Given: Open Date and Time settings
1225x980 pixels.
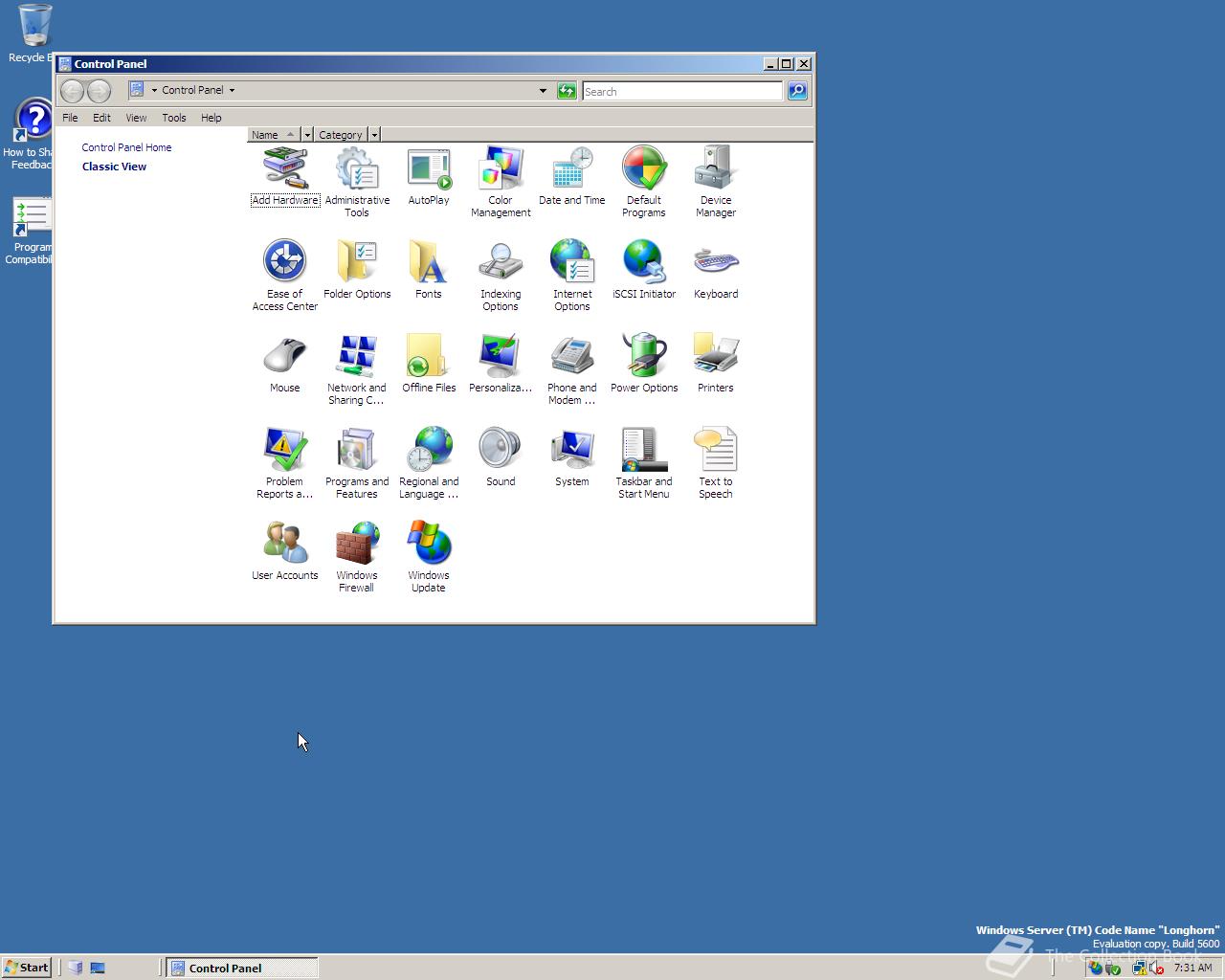Looking at the screenshot, I should pyautogui.click(x=572, y=176).
